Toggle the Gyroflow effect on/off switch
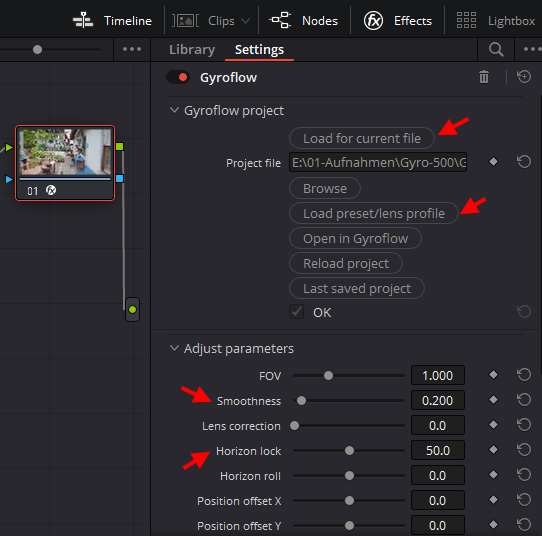Screen dimensions: 542x536 (x=178, y=77)
